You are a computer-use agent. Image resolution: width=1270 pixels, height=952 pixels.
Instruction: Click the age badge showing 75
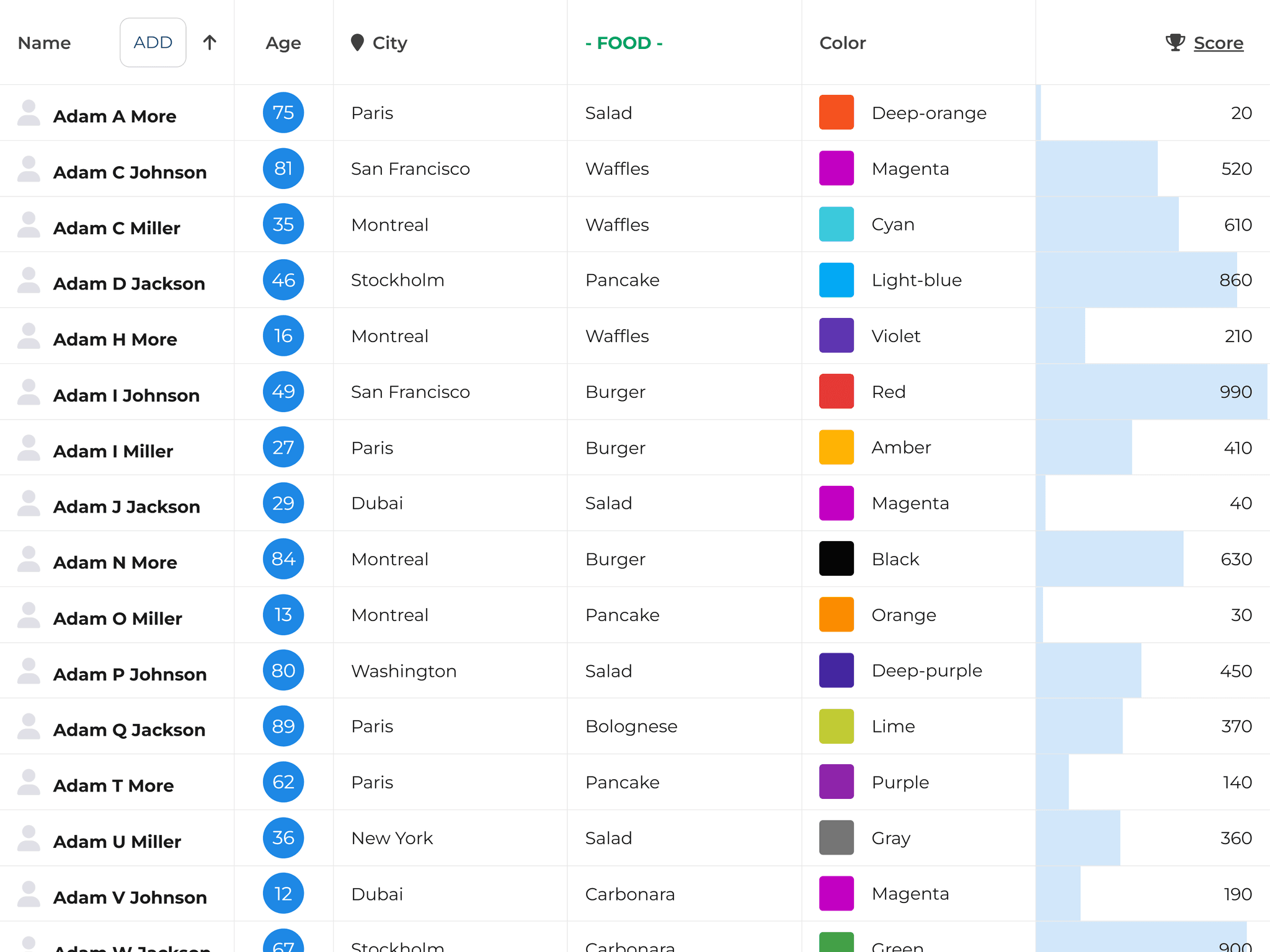coord(283,113)
